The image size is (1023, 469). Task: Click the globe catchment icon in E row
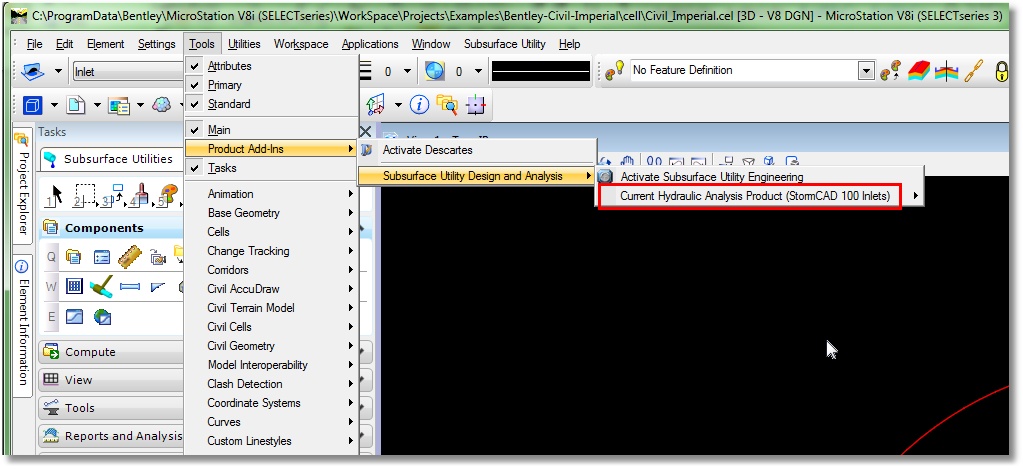pyautogui.click(x=102, y=317)
